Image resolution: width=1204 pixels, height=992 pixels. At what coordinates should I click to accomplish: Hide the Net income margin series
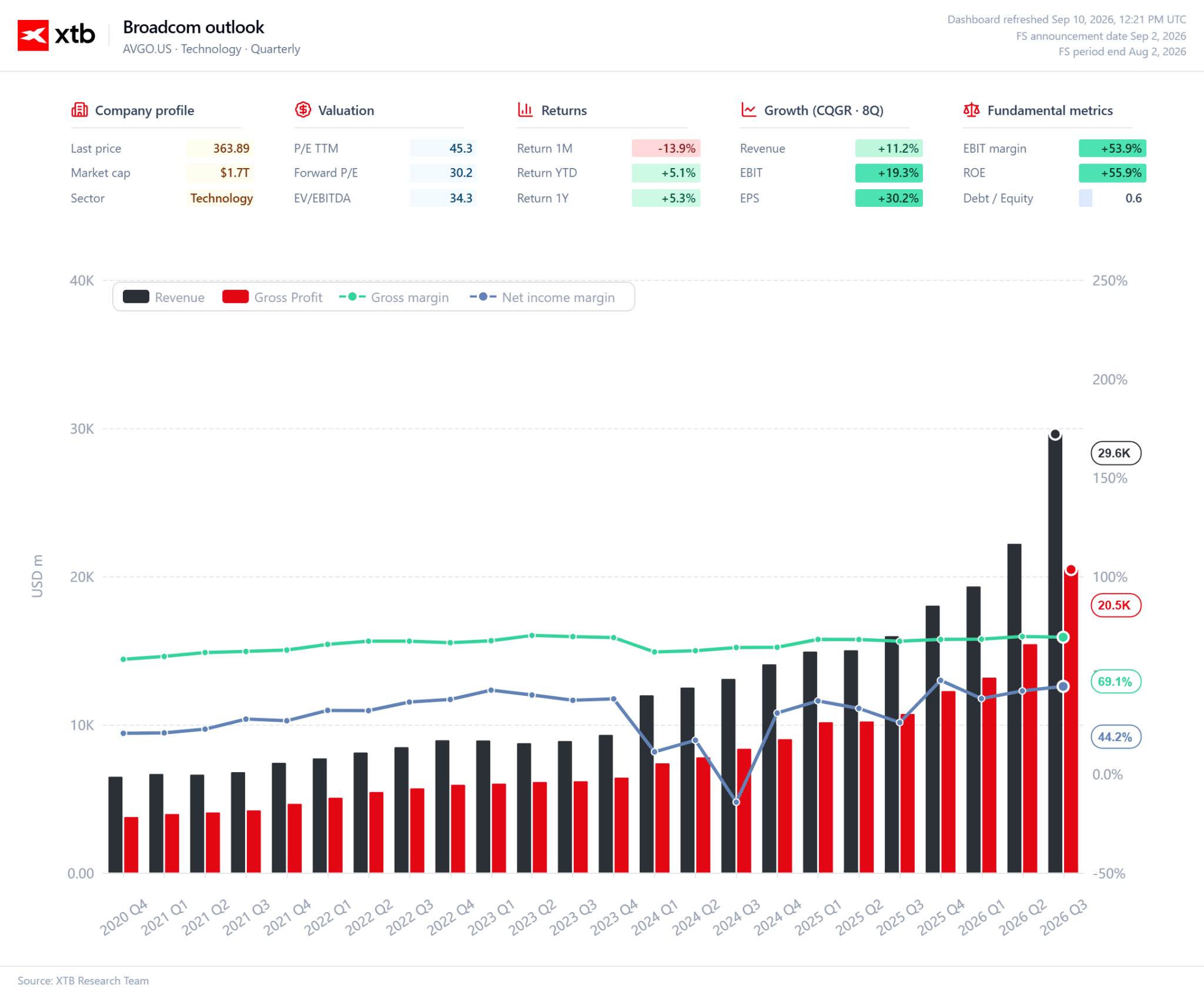click(x=542, y=297)
